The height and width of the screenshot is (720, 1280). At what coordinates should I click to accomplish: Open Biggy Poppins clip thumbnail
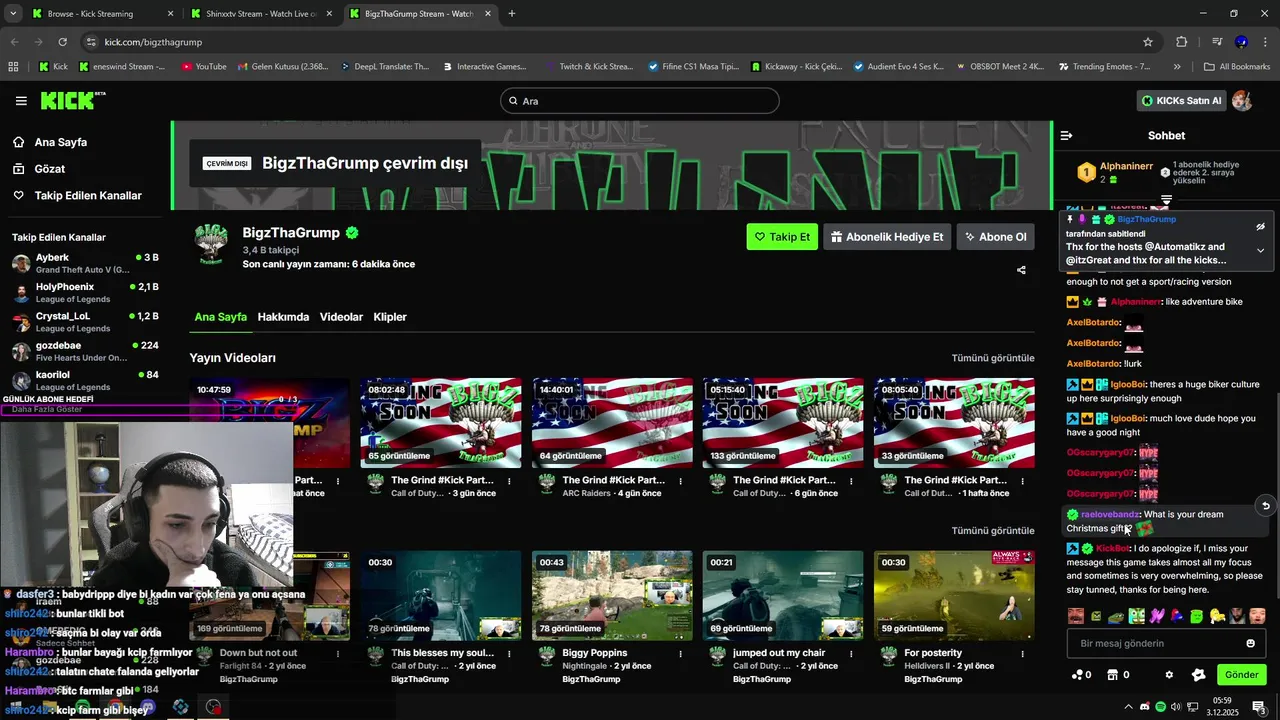pyautogui.click(x=612, y=596)
